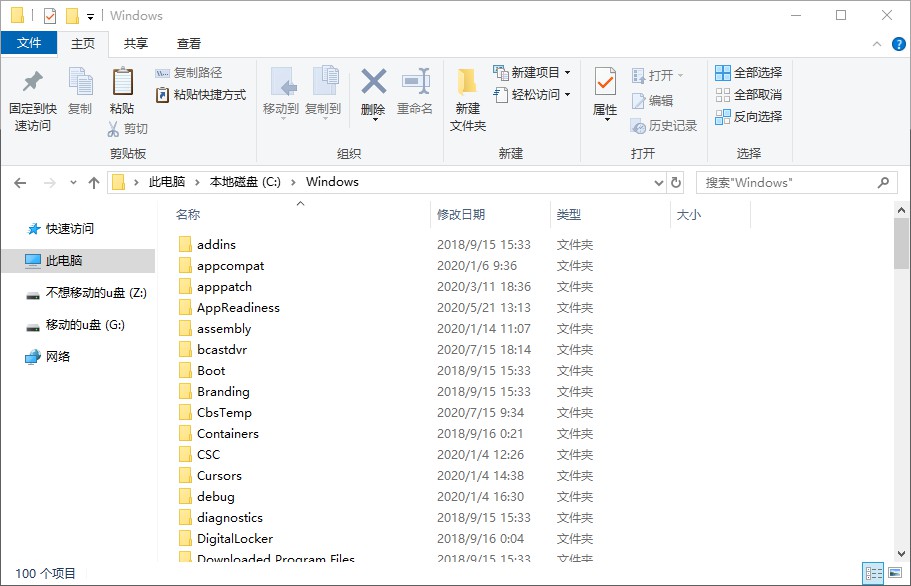Viewport: 911px width, 586px height.
Task: Select 快速访问 in the navigation pane
Action: tap(60, 229)
